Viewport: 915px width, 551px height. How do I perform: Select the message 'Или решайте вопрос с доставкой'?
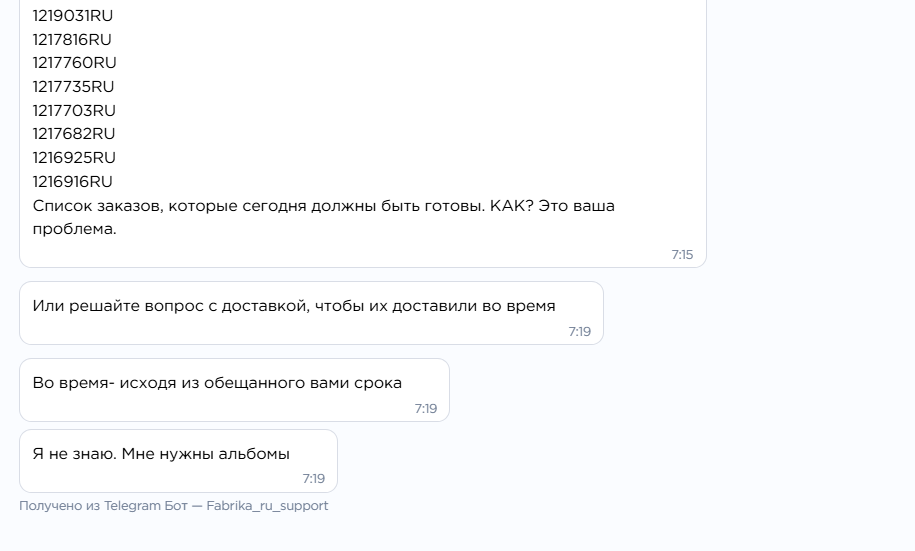click(x=311, y=313)
